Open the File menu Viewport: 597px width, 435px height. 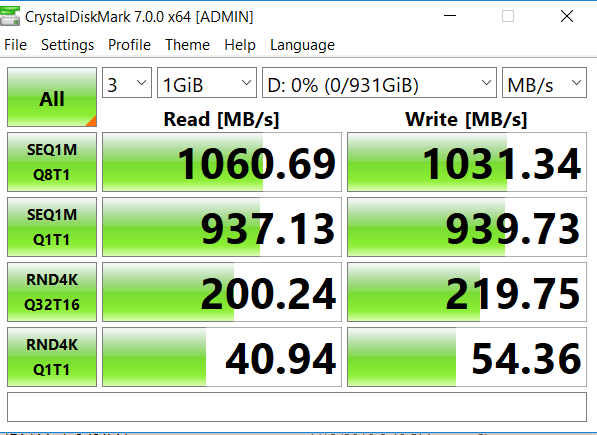pyautogui.click(x=15, y=45)
